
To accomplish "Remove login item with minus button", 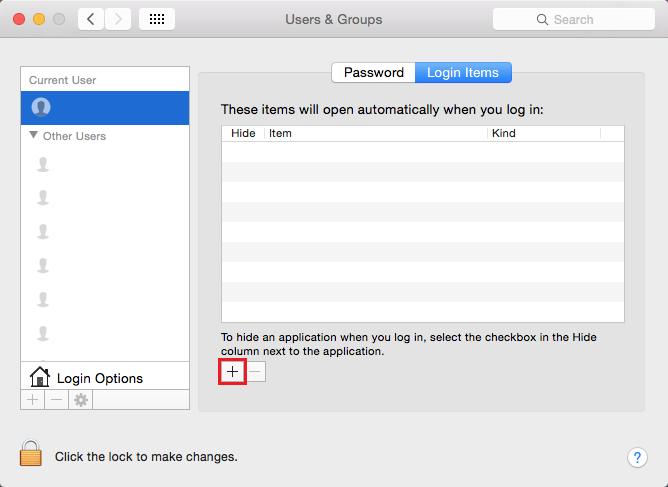I will click(255, 372).
